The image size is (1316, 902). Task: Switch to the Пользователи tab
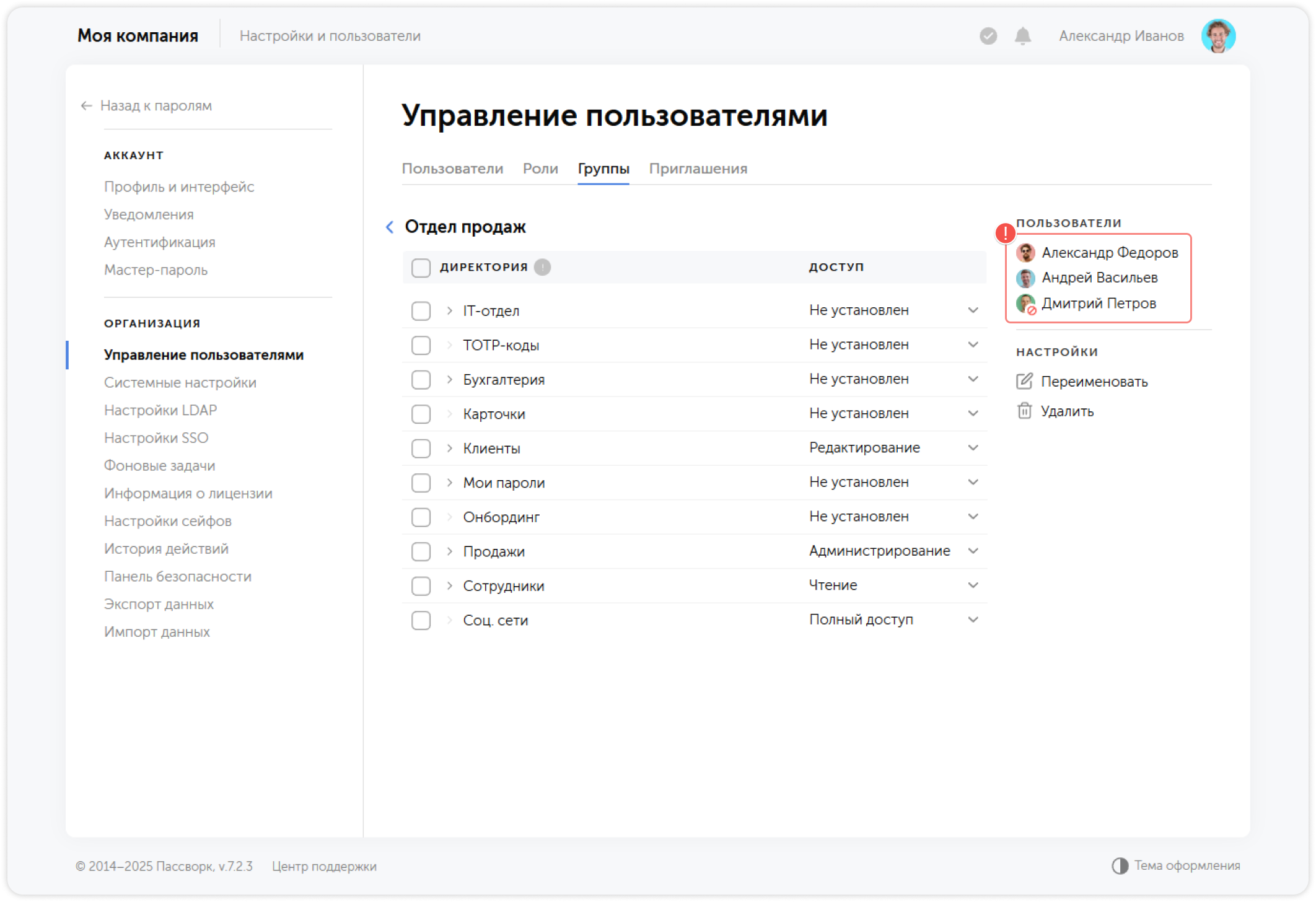click(x=453, y=169)
